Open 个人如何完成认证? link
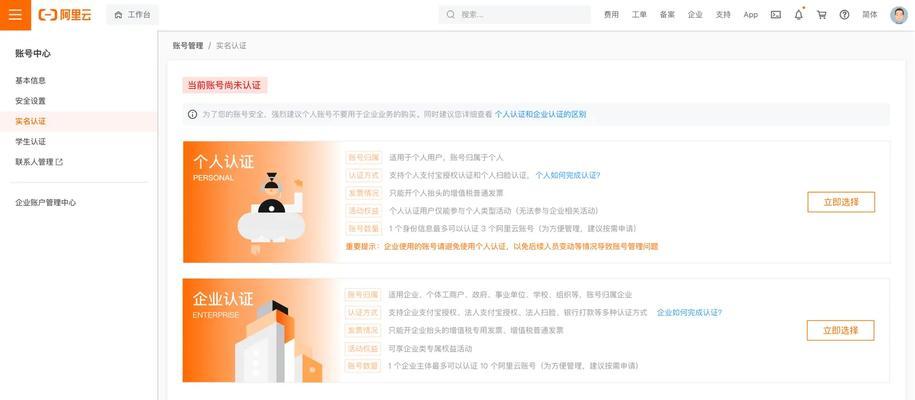Screen dimensions: 915x400 568,175
